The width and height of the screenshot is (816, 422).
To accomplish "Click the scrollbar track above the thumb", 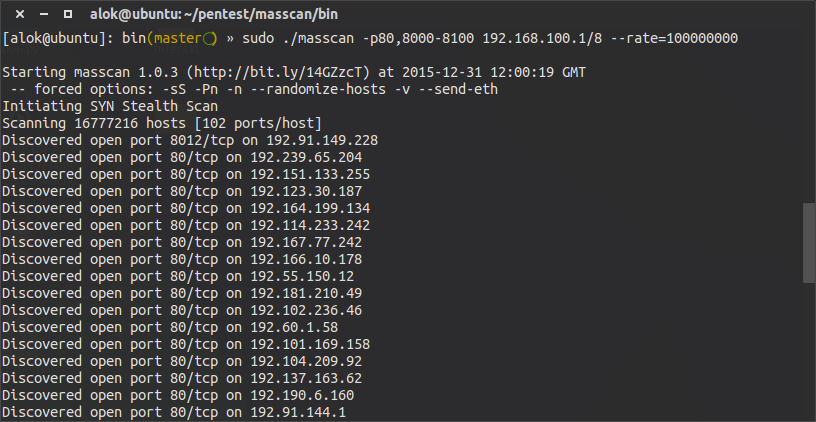I will [809, 114].
